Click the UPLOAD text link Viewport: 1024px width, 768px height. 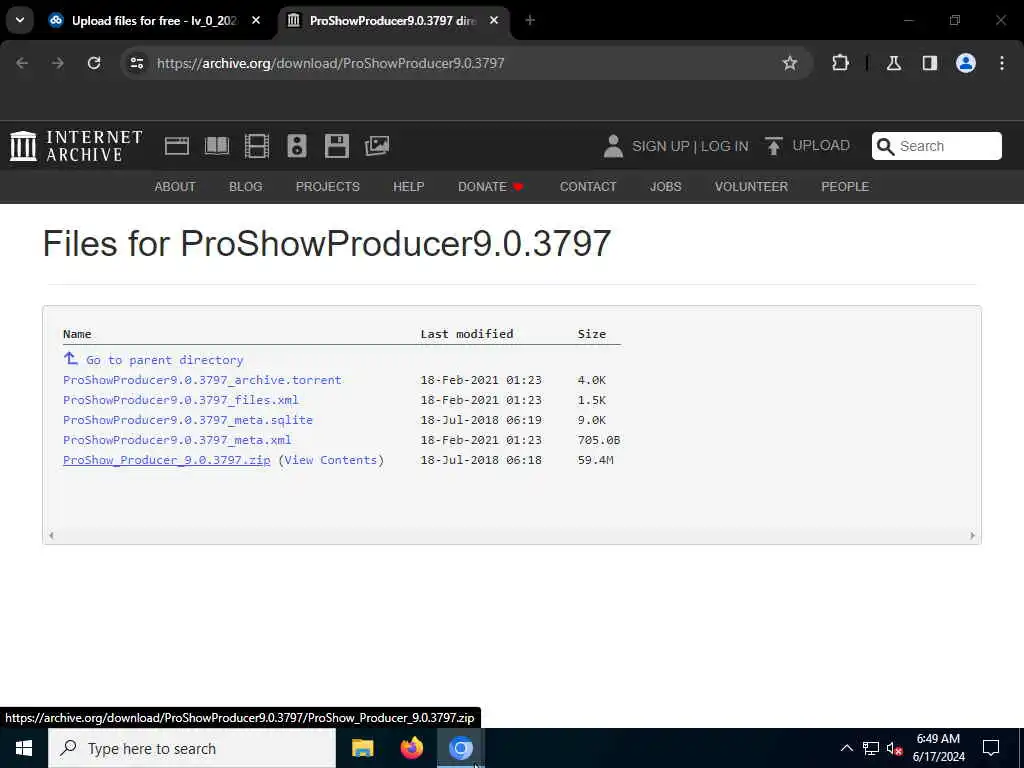coord(821,146)
